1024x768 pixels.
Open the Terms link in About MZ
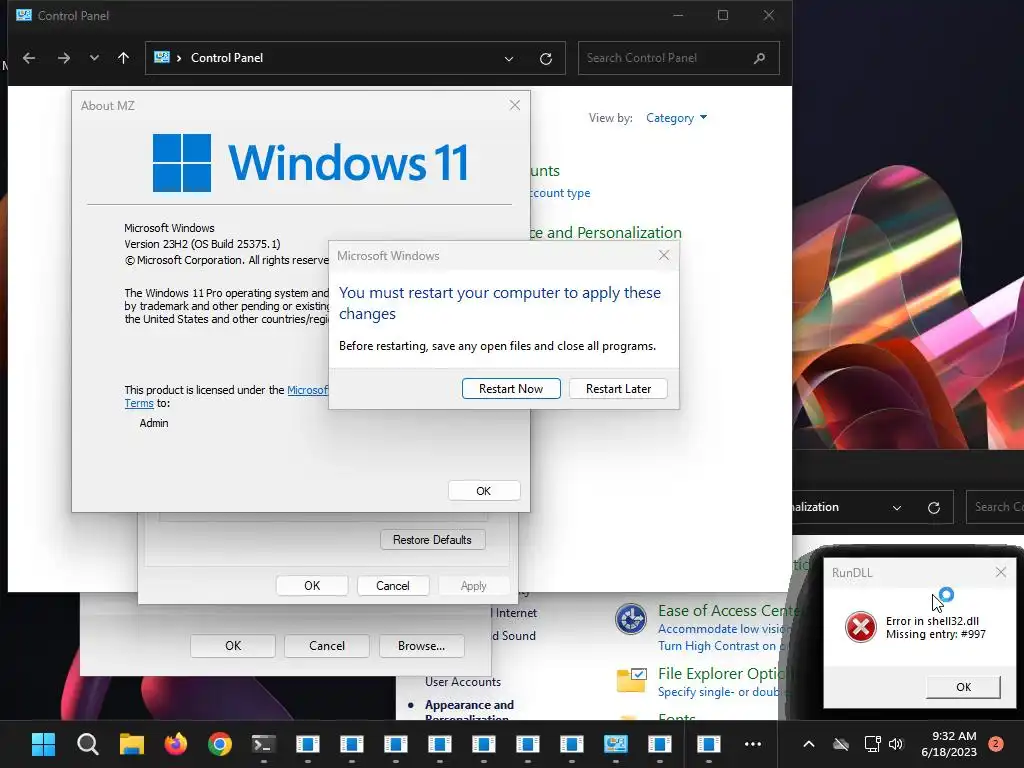[138, 404]
